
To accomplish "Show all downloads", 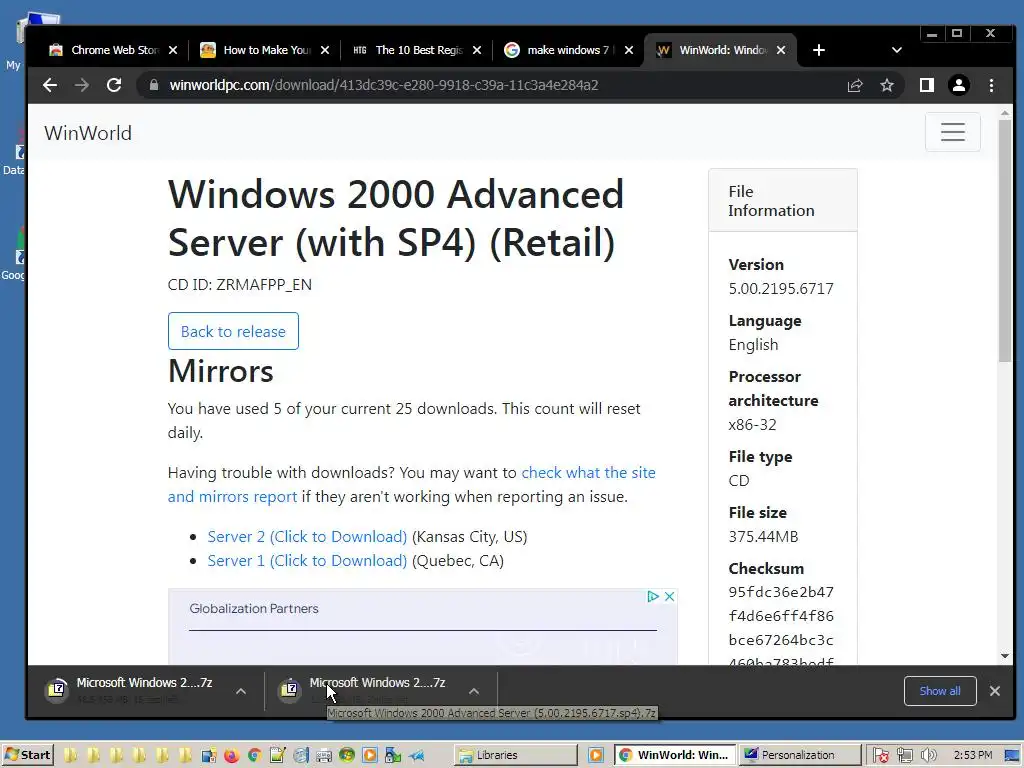I will pyautogui.click(x=940, y=691).
